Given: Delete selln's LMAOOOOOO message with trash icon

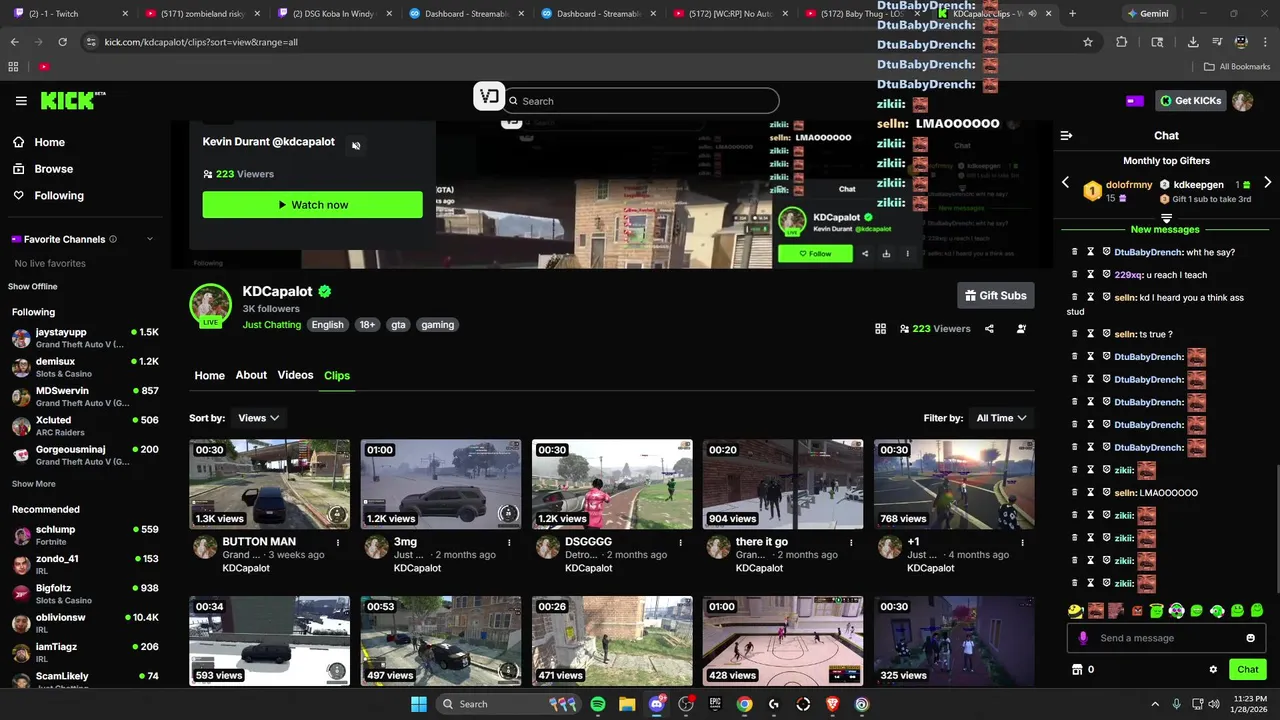Looking at the screenshot, I should [x=1075, y=493].
